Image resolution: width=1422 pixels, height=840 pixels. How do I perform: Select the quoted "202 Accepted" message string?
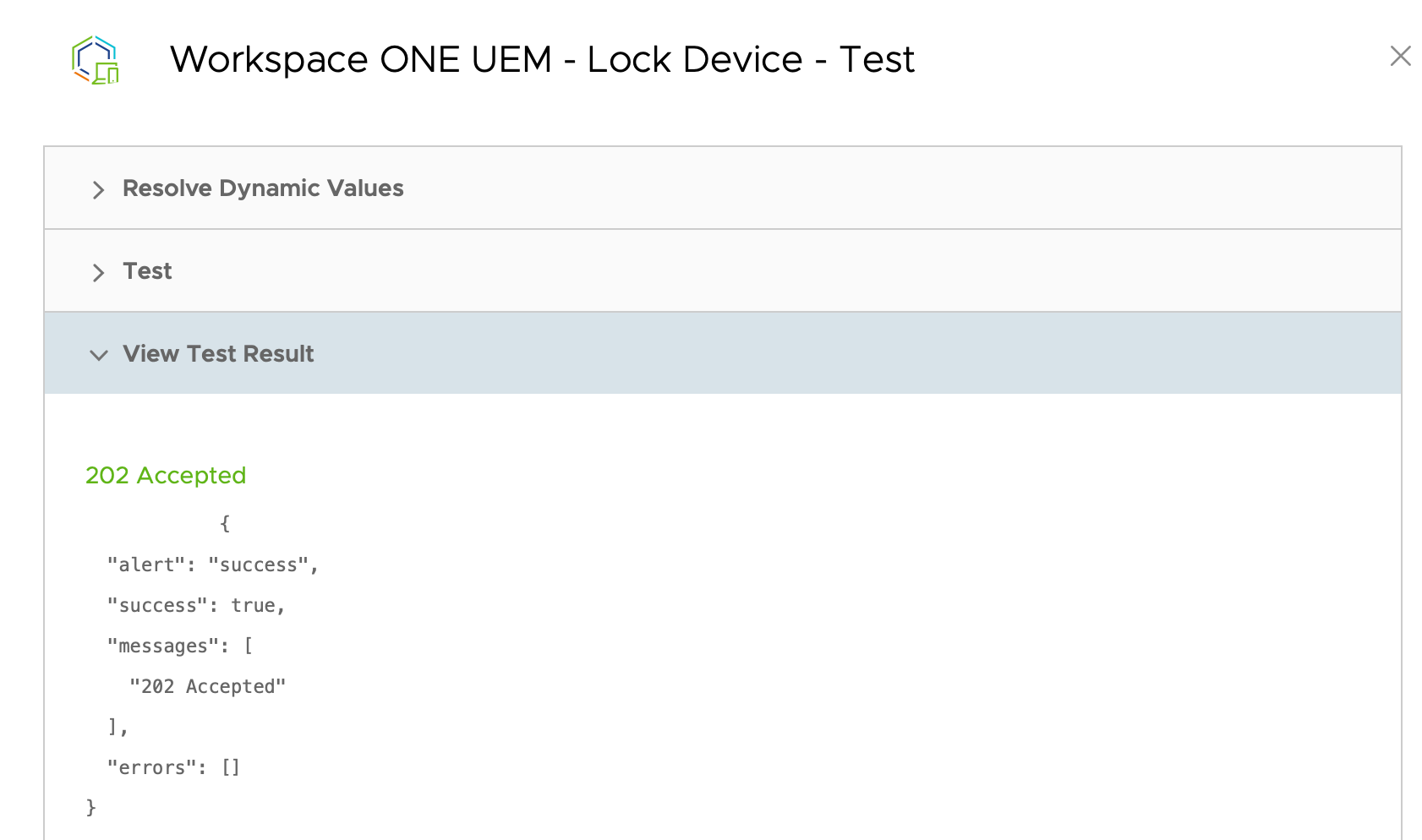[x=207, y=686]
